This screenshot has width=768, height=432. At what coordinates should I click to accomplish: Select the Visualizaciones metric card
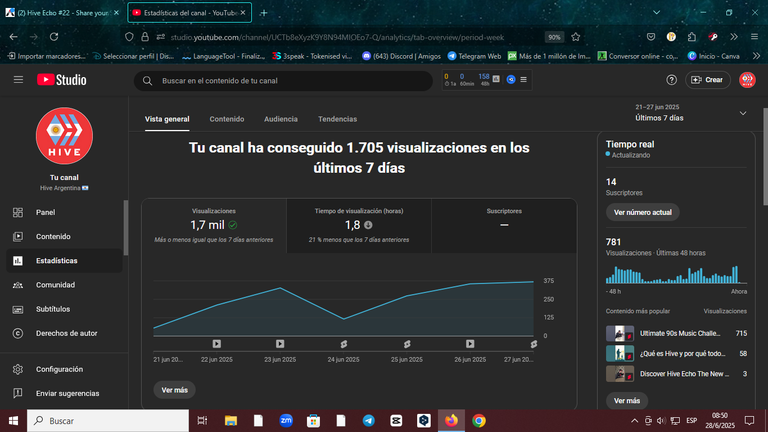click(214, 225)
